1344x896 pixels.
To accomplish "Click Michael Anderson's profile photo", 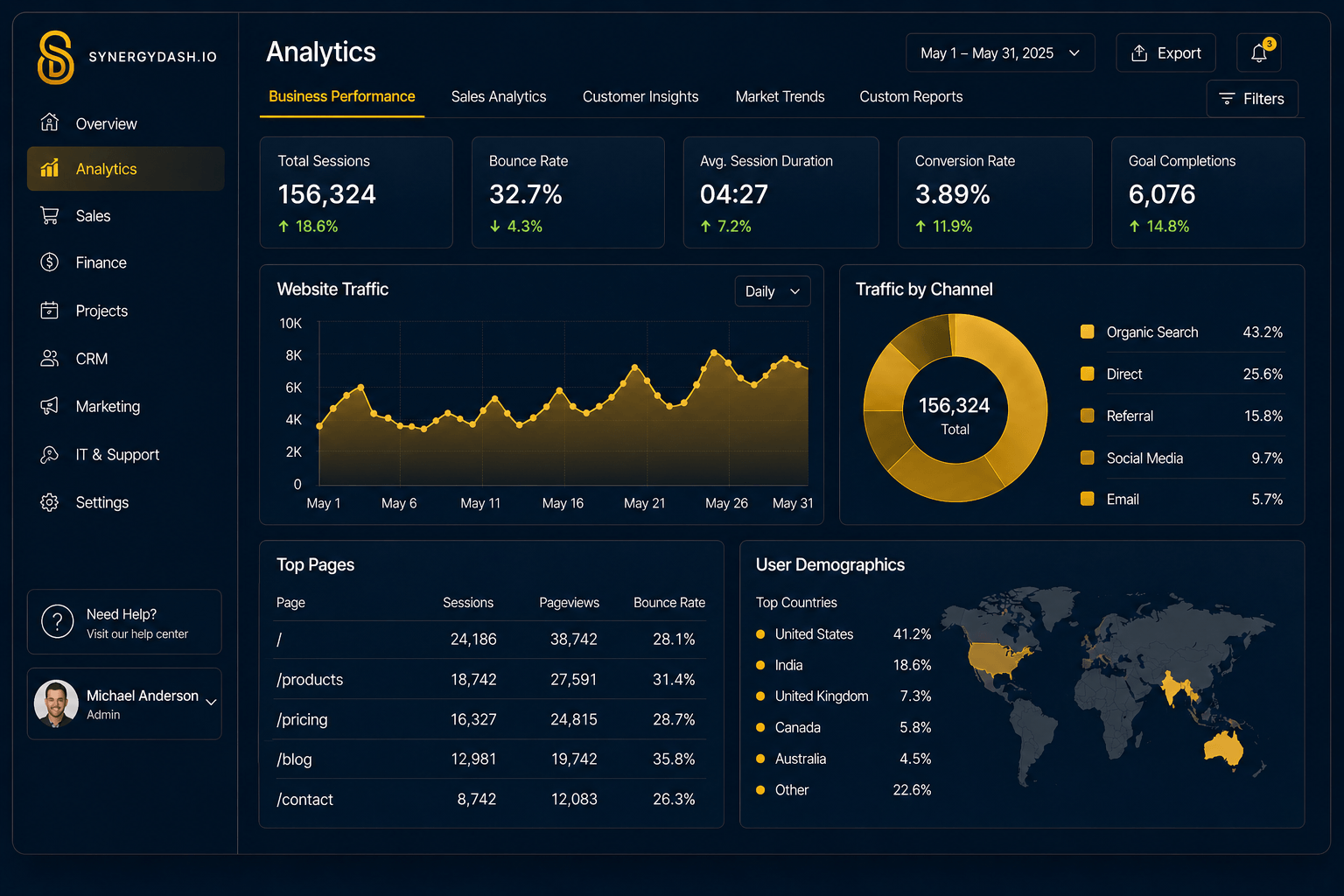I will pyautogui.click(x=56, y=703).
